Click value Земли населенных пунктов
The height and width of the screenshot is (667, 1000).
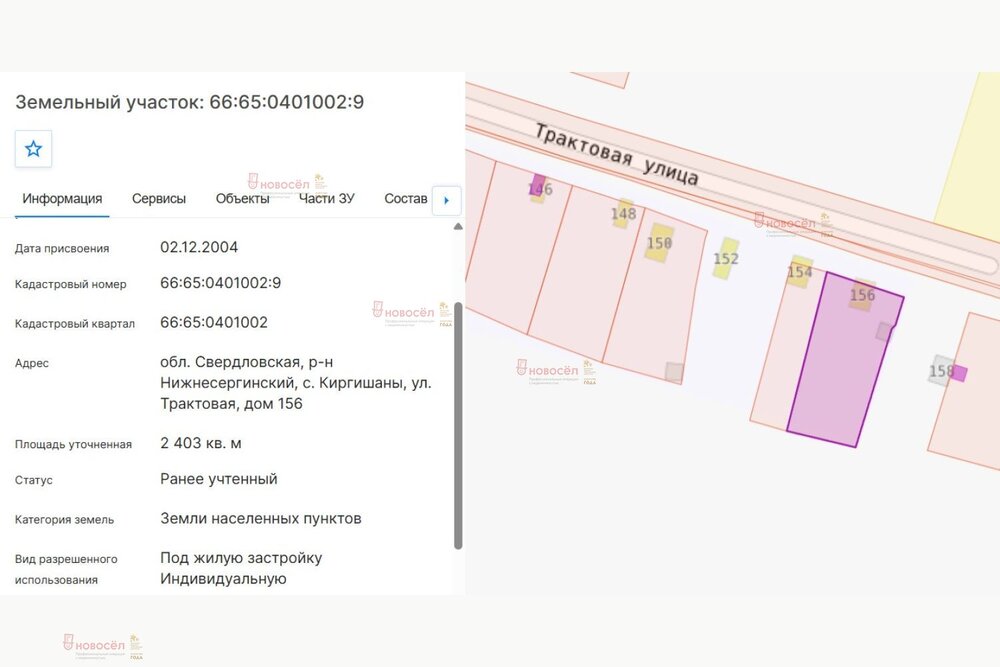coord(261,518)
